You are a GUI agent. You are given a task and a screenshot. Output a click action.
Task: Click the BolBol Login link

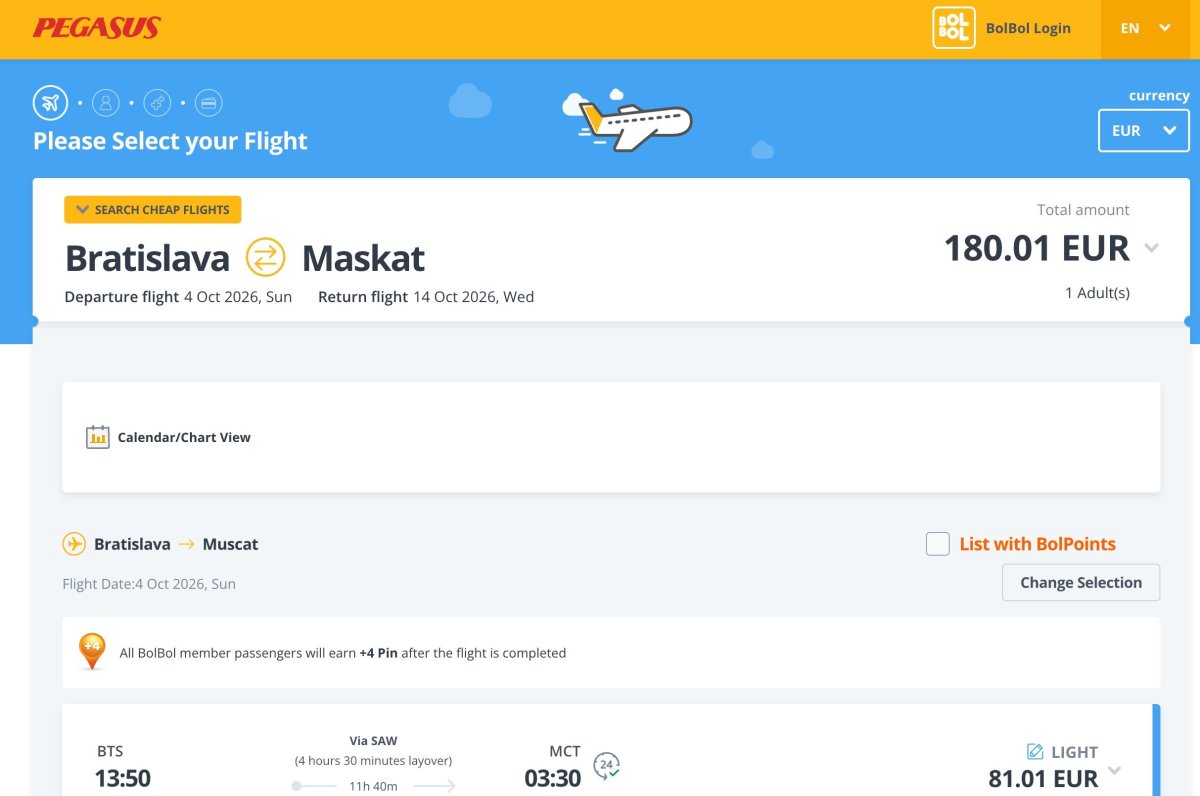tap(1028, 28)
